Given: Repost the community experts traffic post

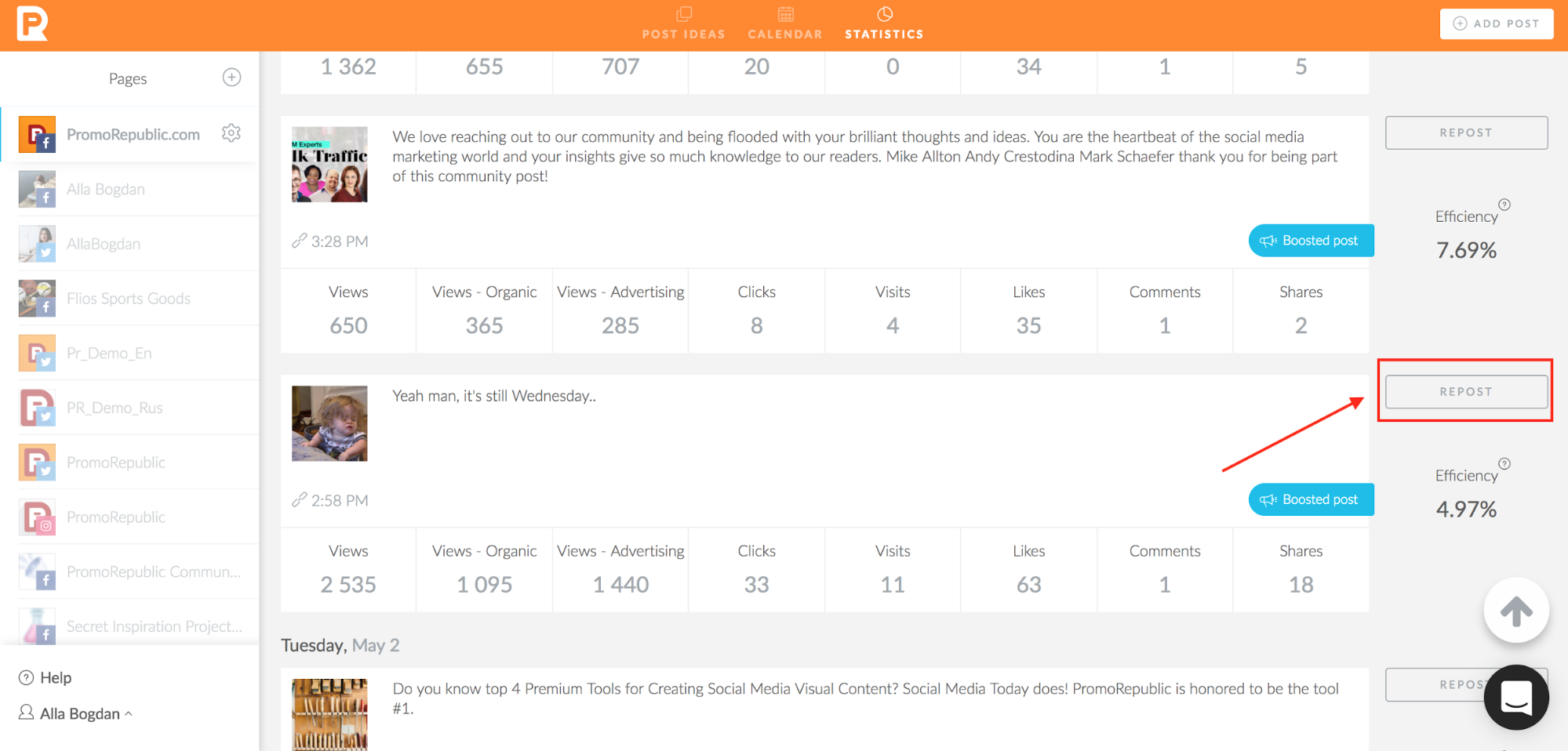Looking at the screenshot, I should [x=1466, y=132].
